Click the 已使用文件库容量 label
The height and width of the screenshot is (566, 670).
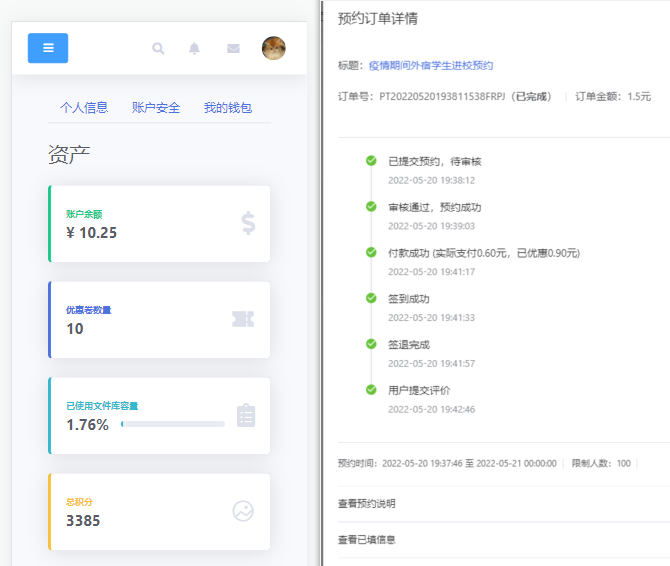(x=102, y=405)
